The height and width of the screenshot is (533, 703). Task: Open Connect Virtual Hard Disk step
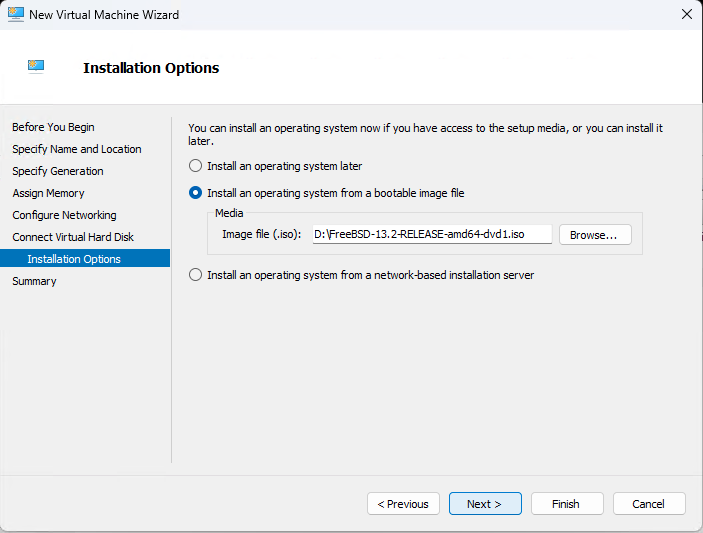[x=73, y=237]
